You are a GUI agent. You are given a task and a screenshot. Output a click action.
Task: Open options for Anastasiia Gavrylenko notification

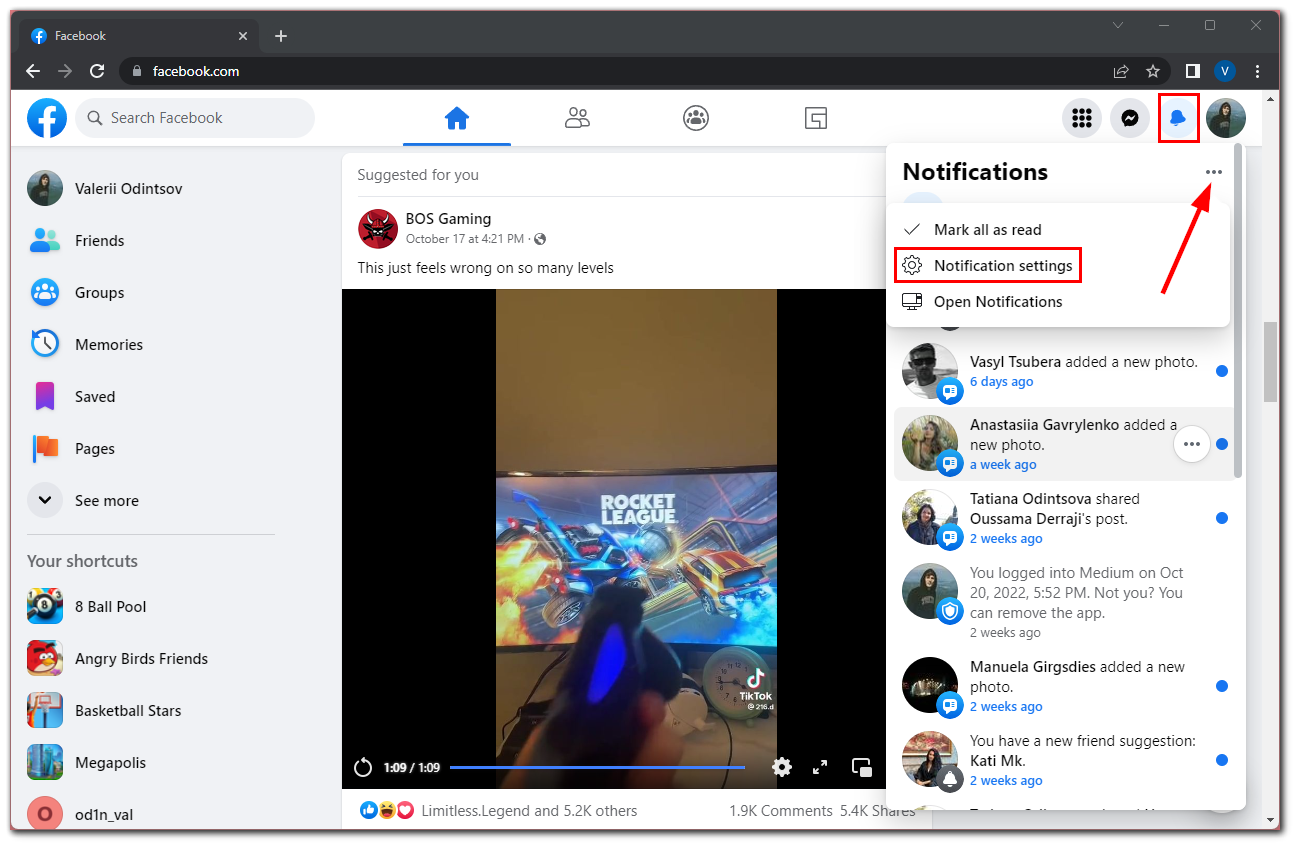[x=1191, y=444]
